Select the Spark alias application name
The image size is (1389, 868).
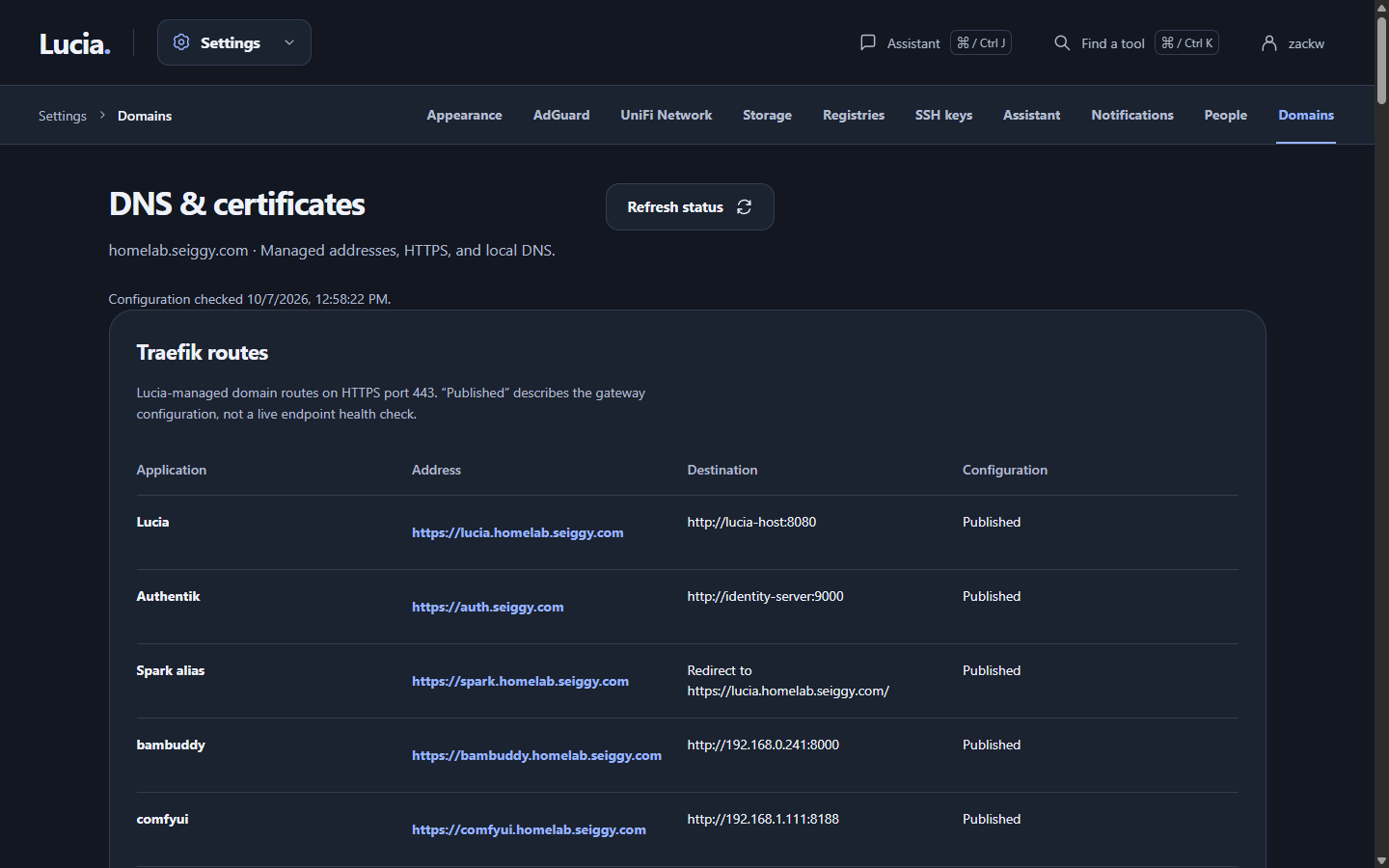coord(170,670)
